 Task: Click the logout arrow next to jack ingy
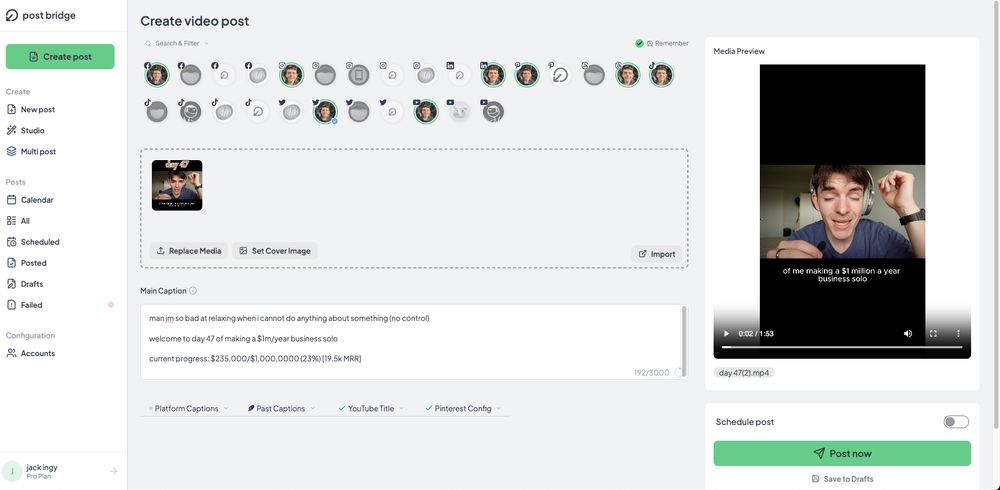(x=114, y=471)
